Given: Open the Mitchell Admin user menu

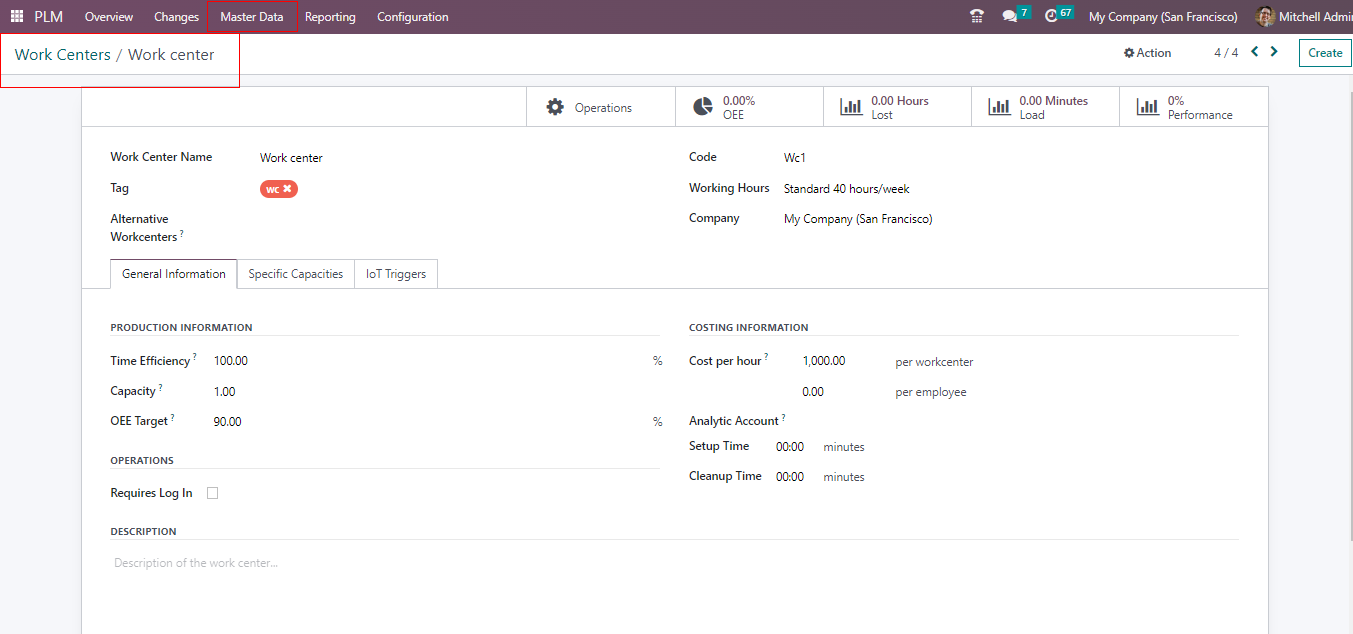Looking at the screenshot, I should [1304, 17].
